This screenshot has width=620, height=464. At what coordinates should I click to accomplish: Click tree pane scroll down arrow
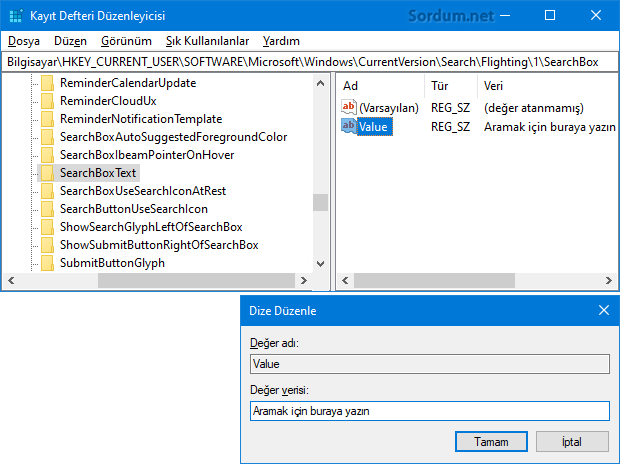pyautogui.click(x=321, y=263)
